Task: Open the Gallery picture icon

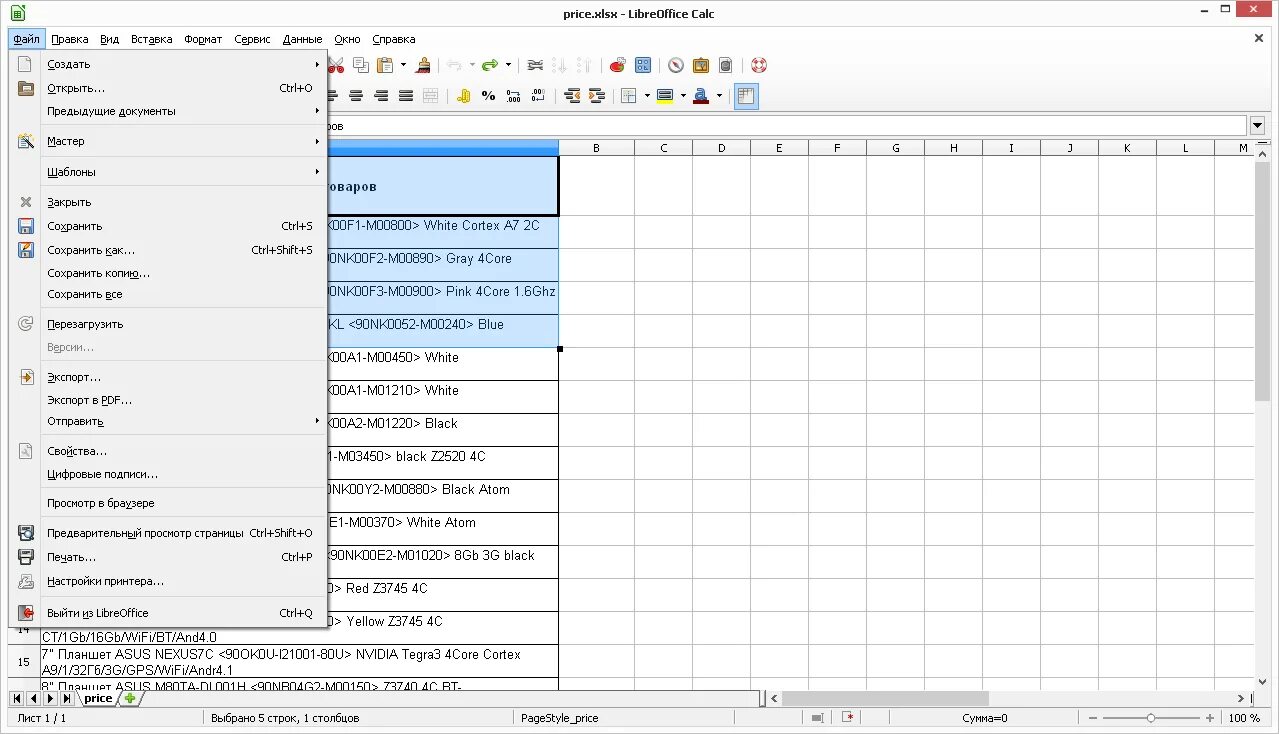Action: pyautogui.click(x=701, y=65)
